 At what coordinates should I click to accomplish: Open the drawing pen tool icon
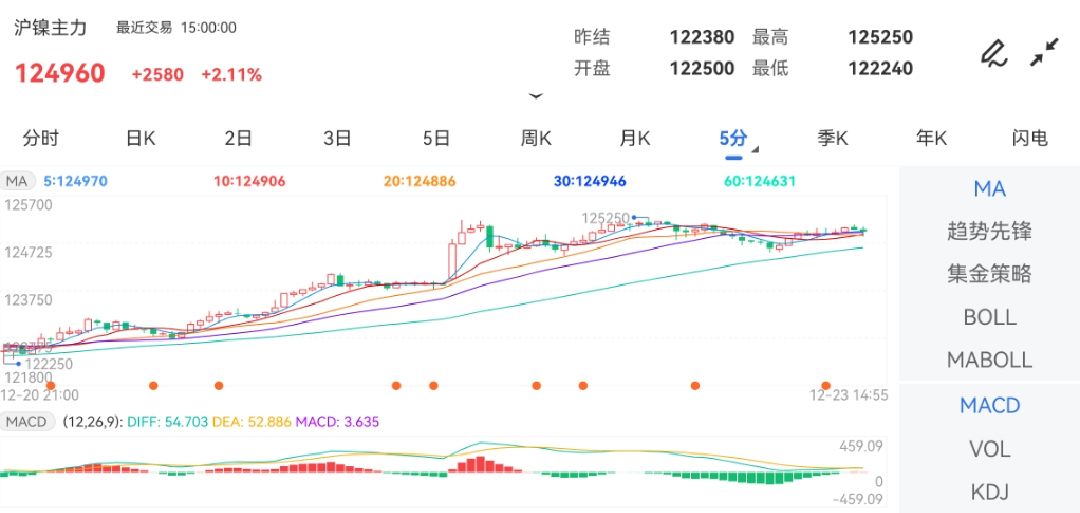coord(994,53)
